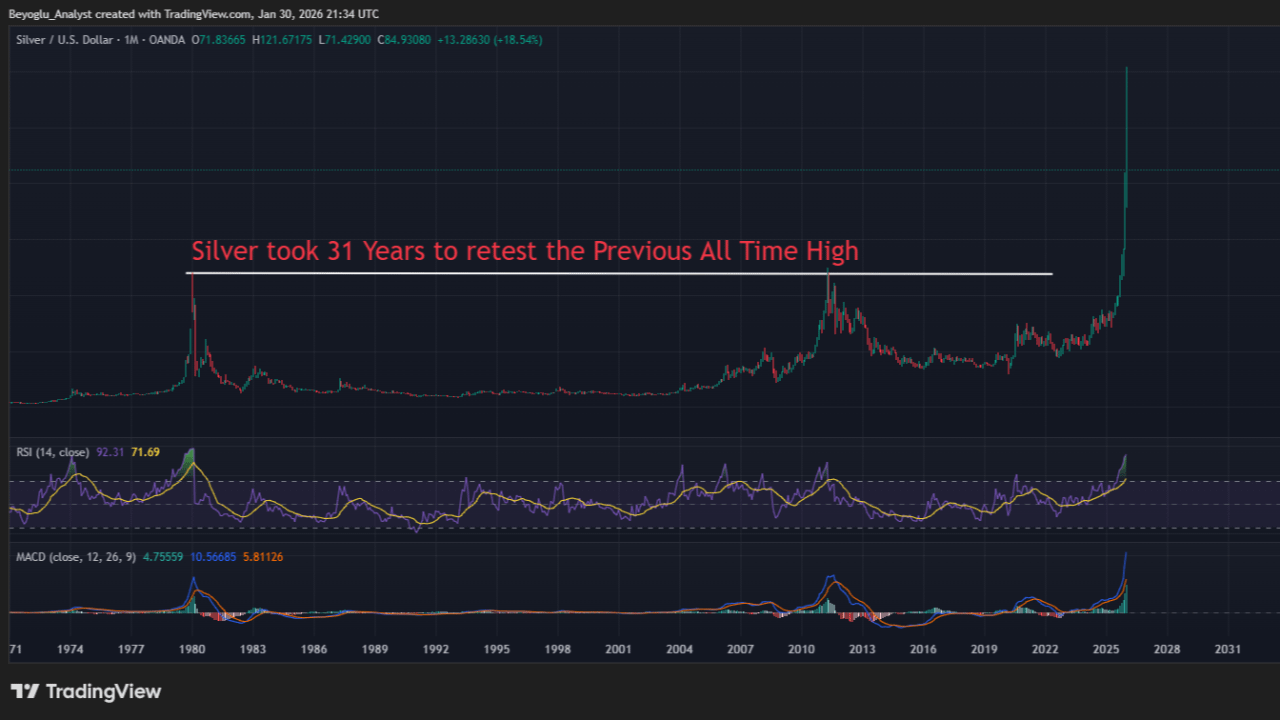Click the 1998 label on time axis

558,649
